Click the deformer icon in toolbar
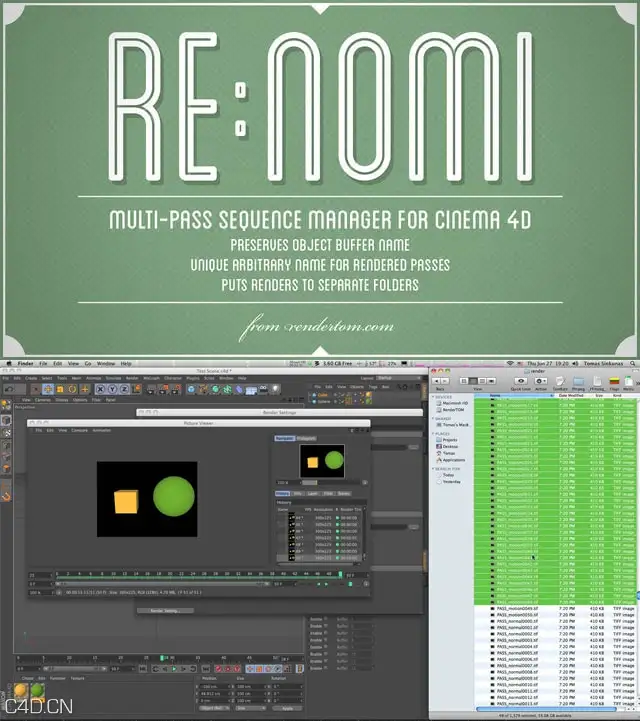This screenshot has width=640, height=721. (x=239, y=389)
